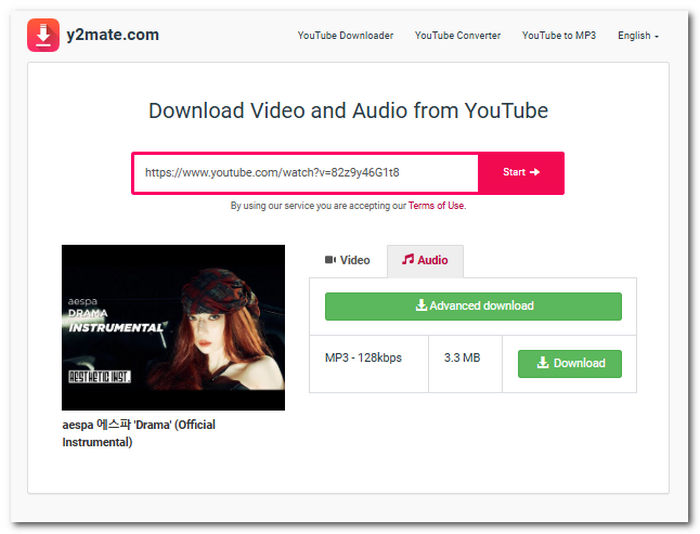The image size is (700, 534).
Task: Open the YouTube Converter menu item
Action: tap(458, 35)
